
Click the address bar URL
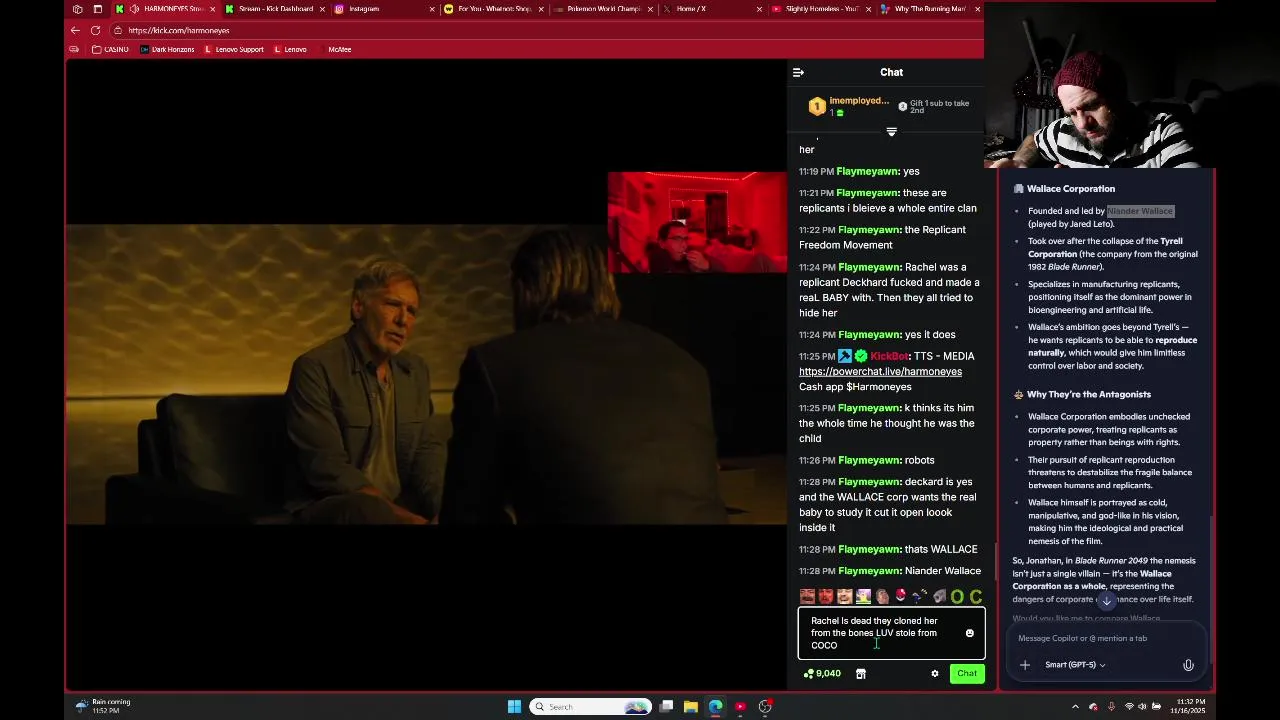(x=178, y=30)
